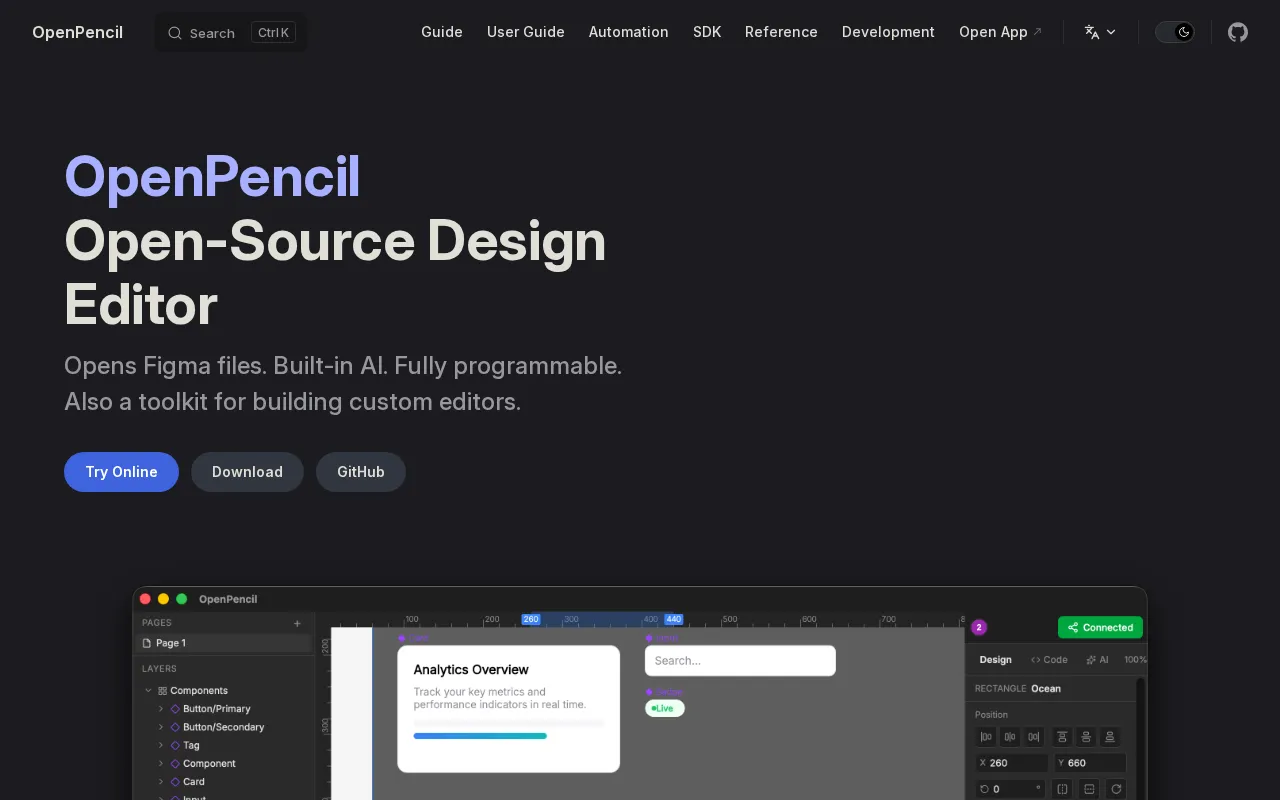Click the design panel vertical scrollbar

1141,738
